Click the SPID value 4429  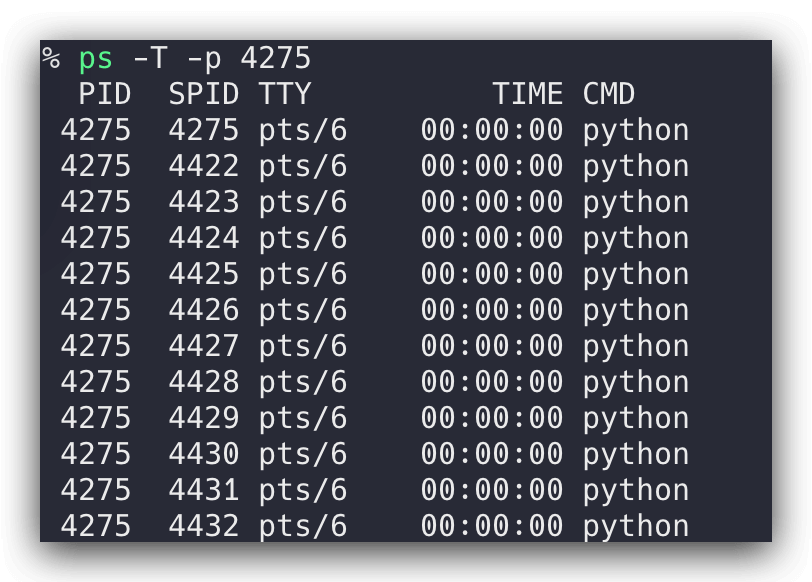[204, 419]
